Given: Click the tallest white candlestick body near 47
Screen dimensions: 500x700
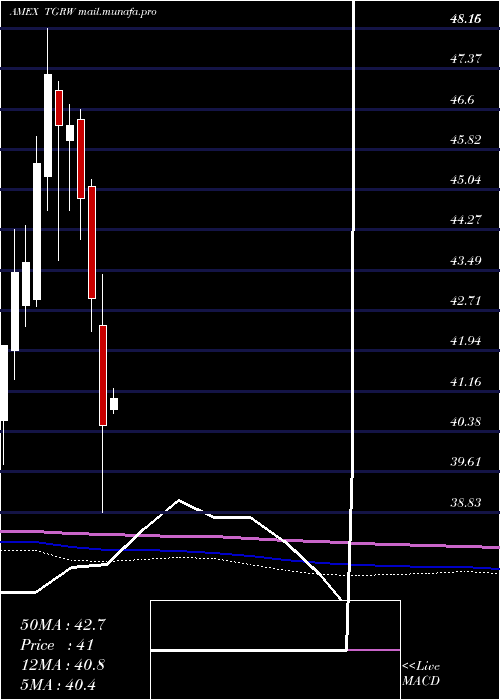Looking at the screenshot, I should pyautogui.click(x=48, y=125).
